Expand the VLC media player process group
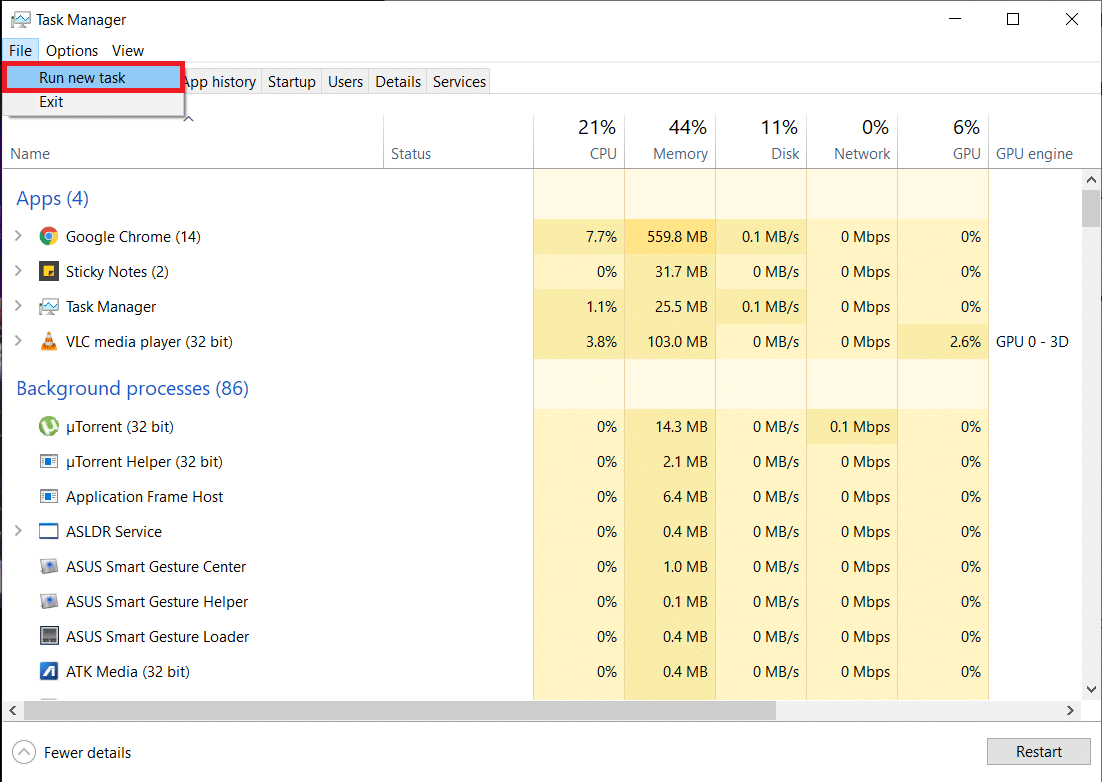The image size is (1102, 782). click(18, 341)
